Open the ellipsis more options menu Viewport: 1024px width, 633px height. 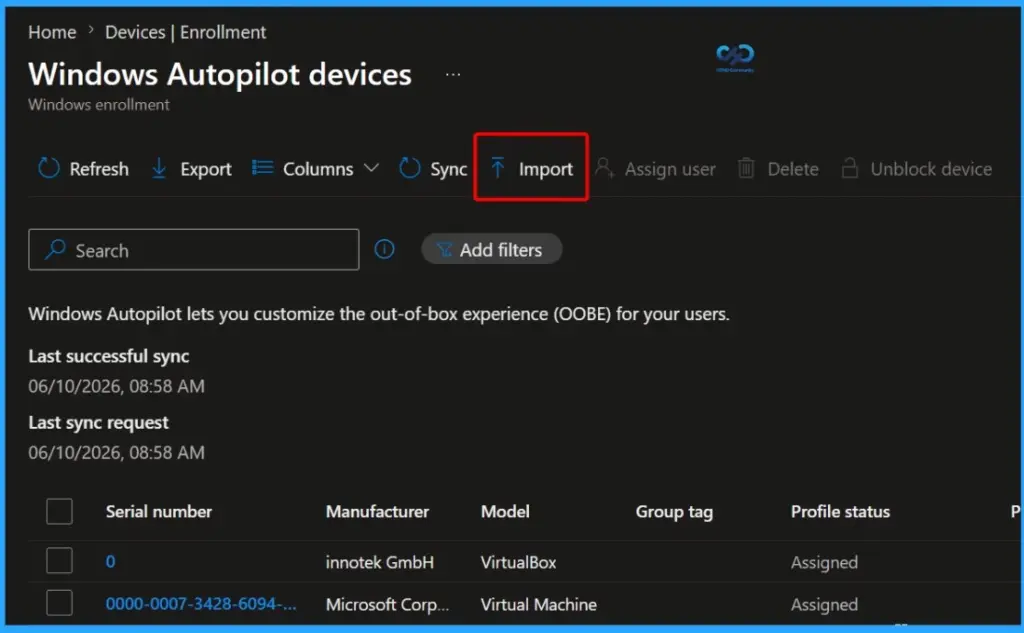[x=453, y=74]
